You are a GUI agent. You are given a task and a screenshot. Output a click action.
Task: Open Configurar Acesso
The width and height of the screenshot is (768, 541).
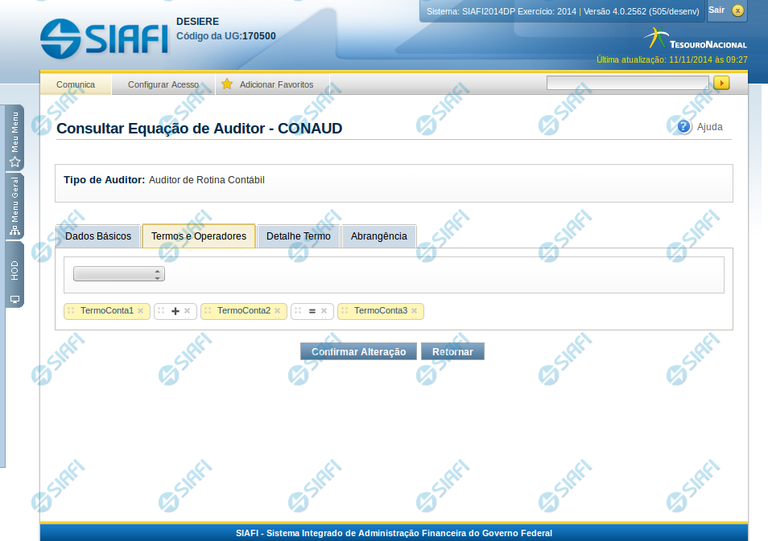(163, 84)
